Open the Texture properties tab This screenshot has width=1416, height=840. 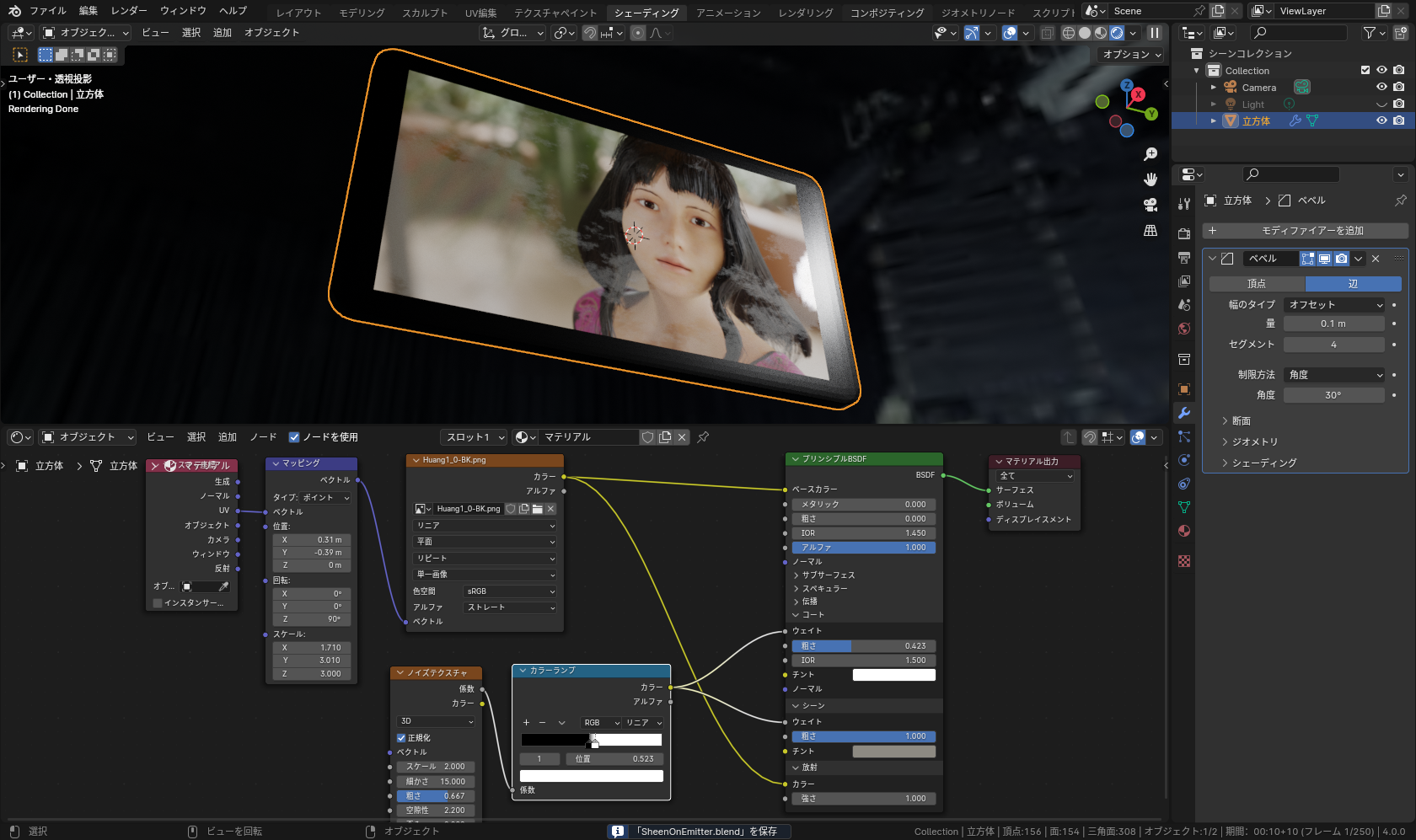[x=1184, y=561]
